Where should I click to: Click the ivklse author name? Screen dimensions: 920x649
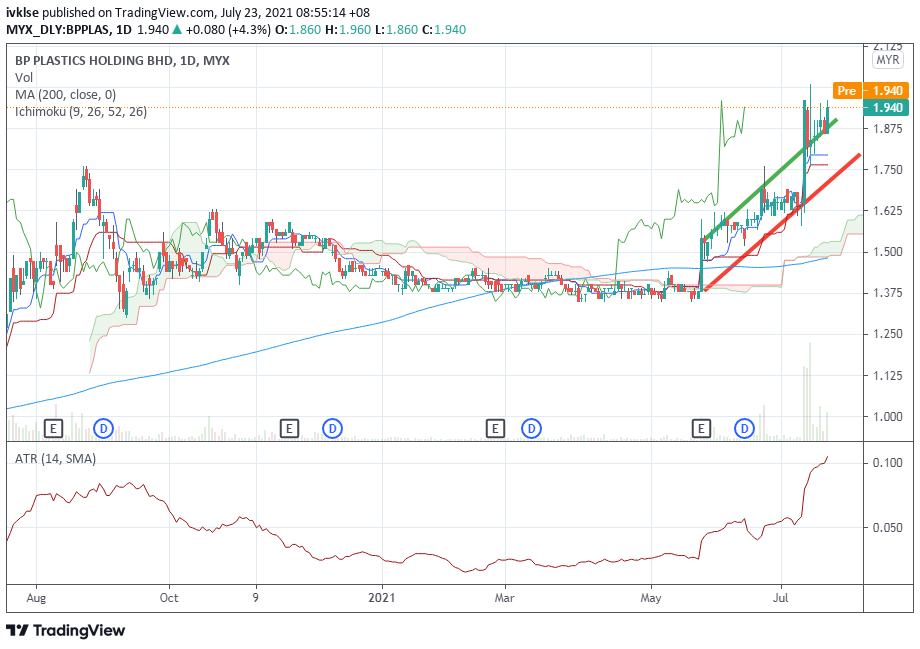coord(23,12)
